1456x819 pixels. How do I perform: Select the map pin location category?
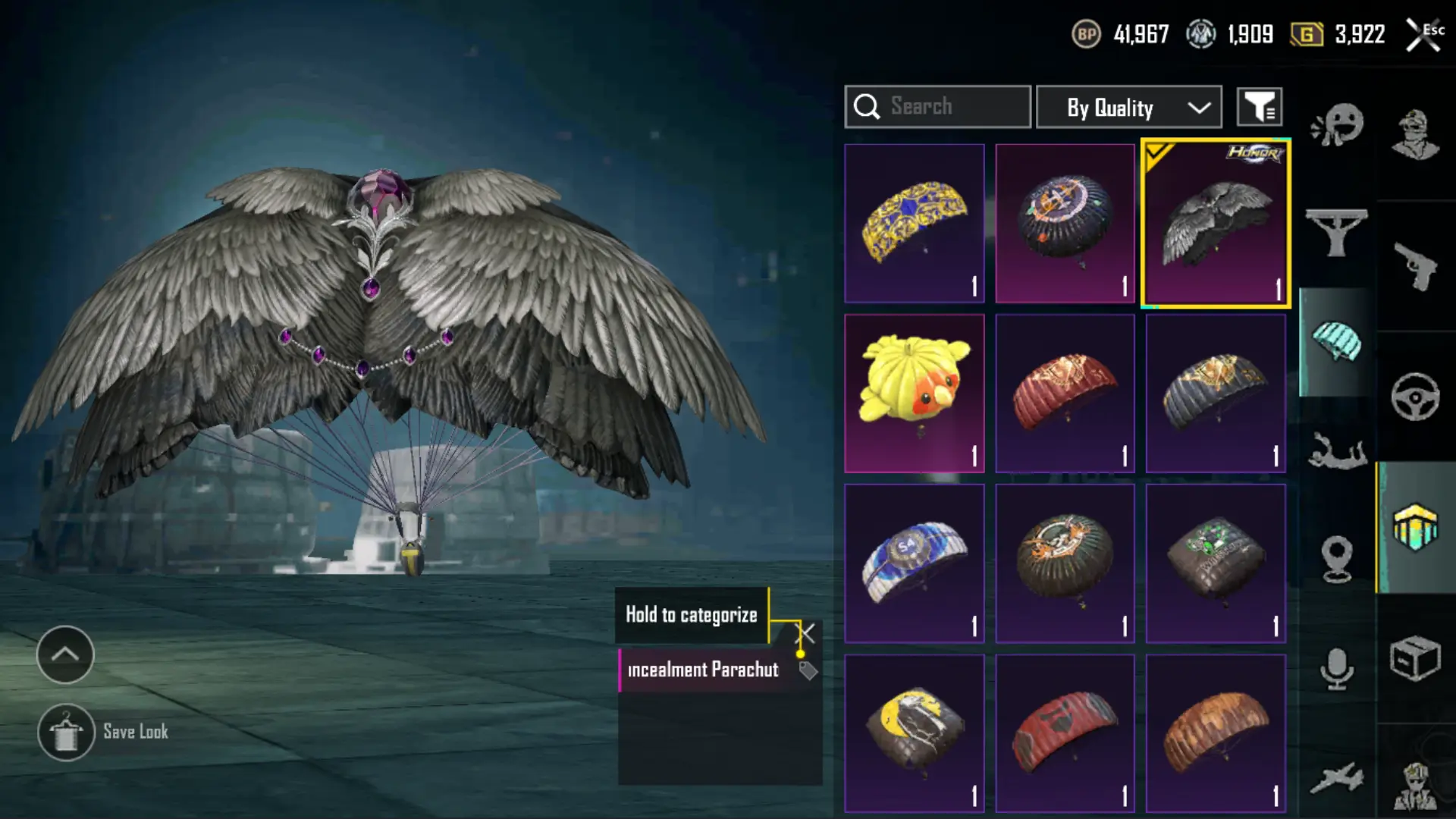(1337, 559)
